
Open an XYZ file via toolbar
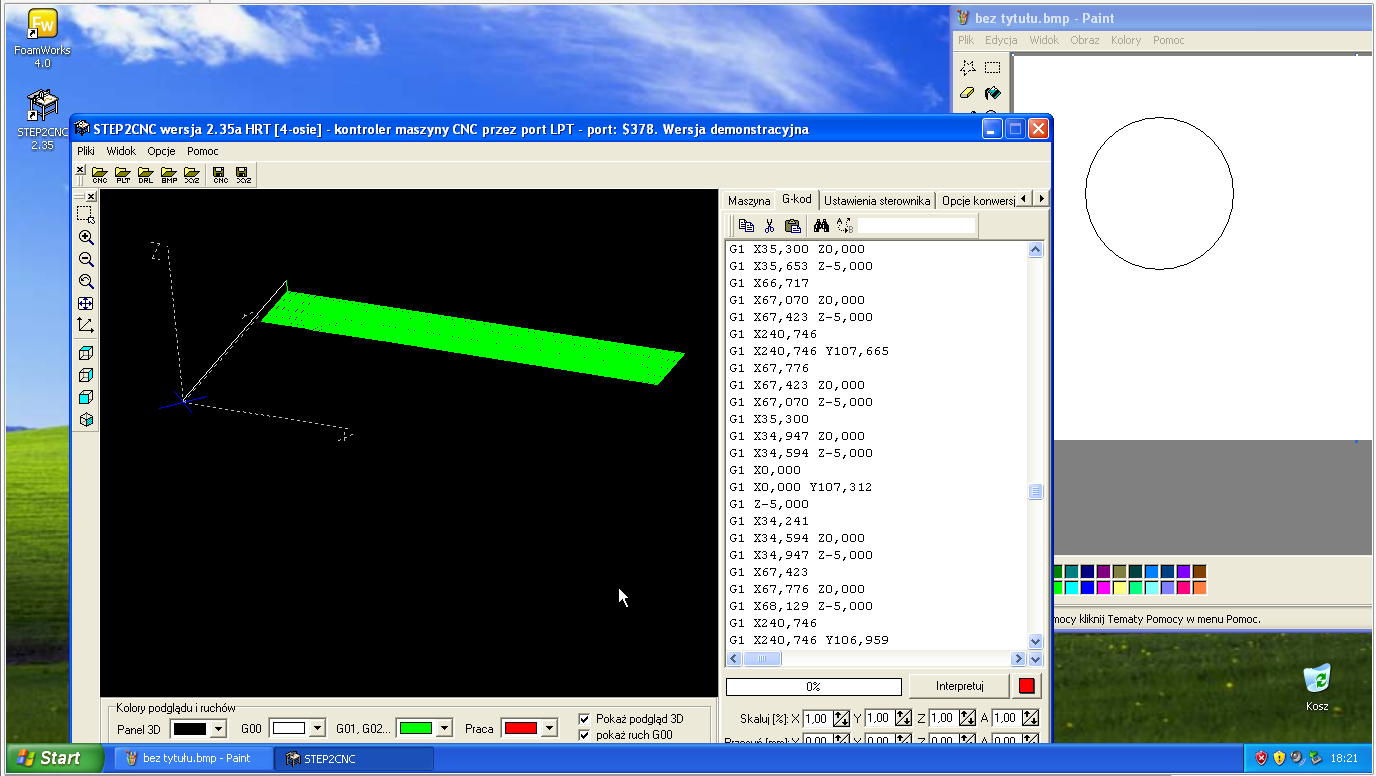192,175
